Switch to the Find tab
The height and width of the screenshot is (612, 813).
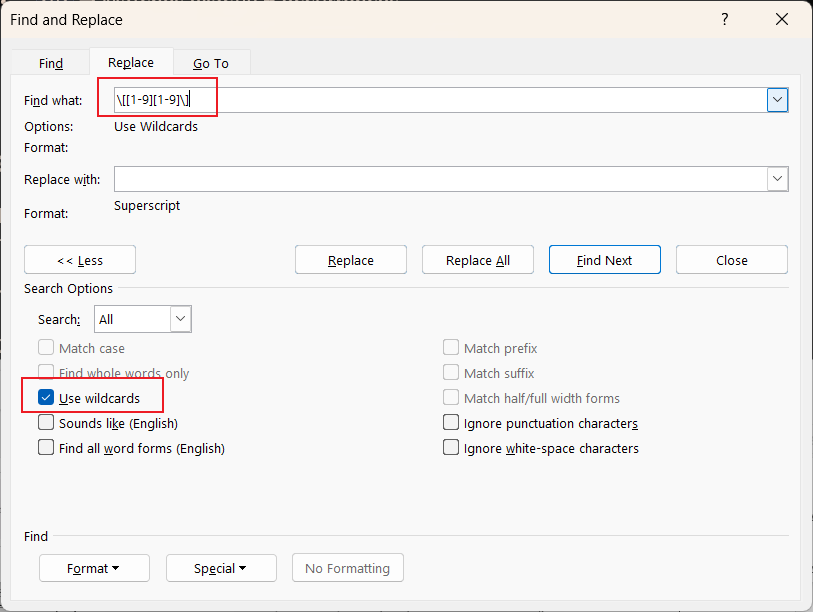50,62
